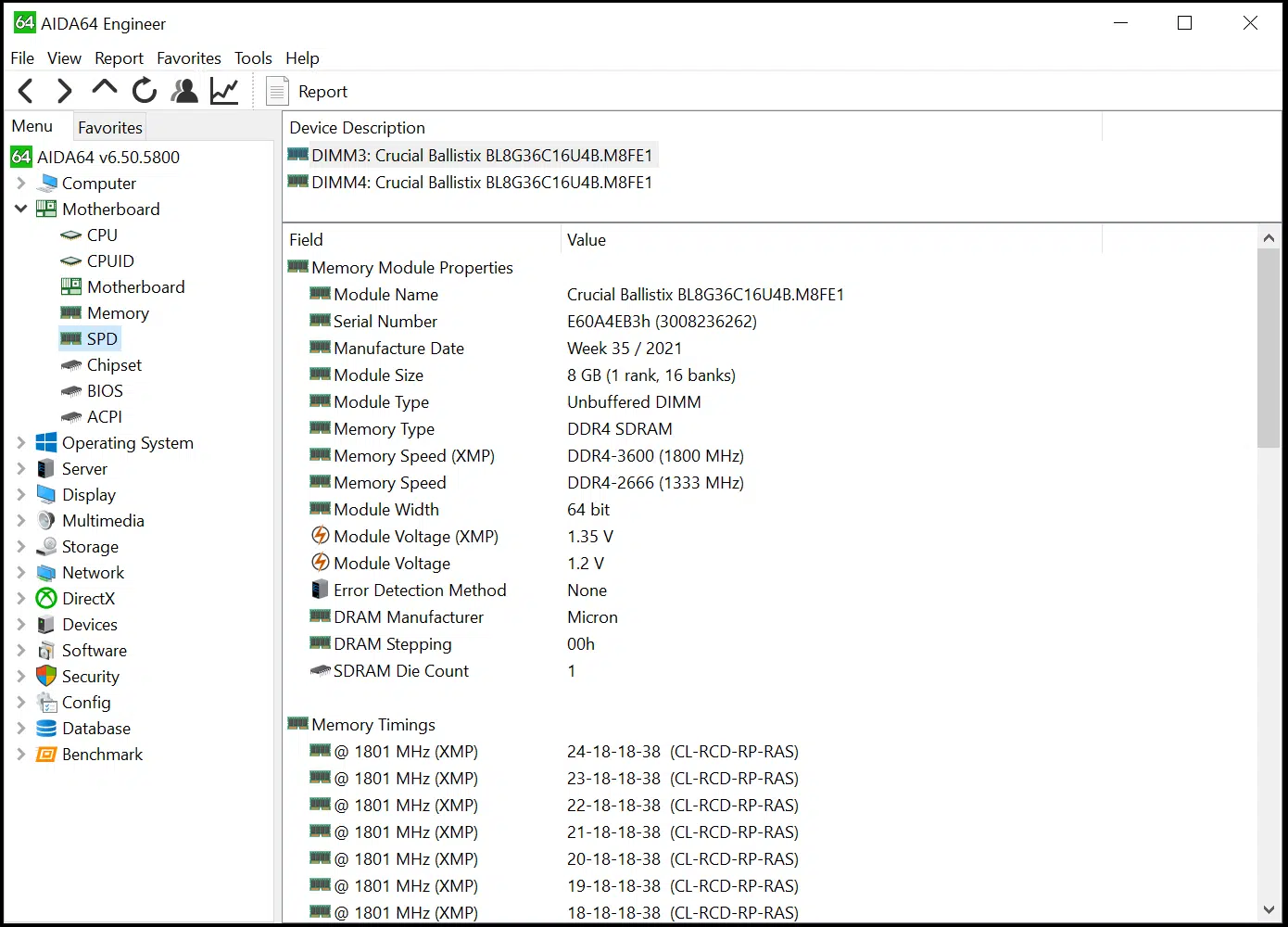This screenshot has width=1288, height=927.
Task: Expand the Benchmark tree node
Action: [x=20, y=755]
